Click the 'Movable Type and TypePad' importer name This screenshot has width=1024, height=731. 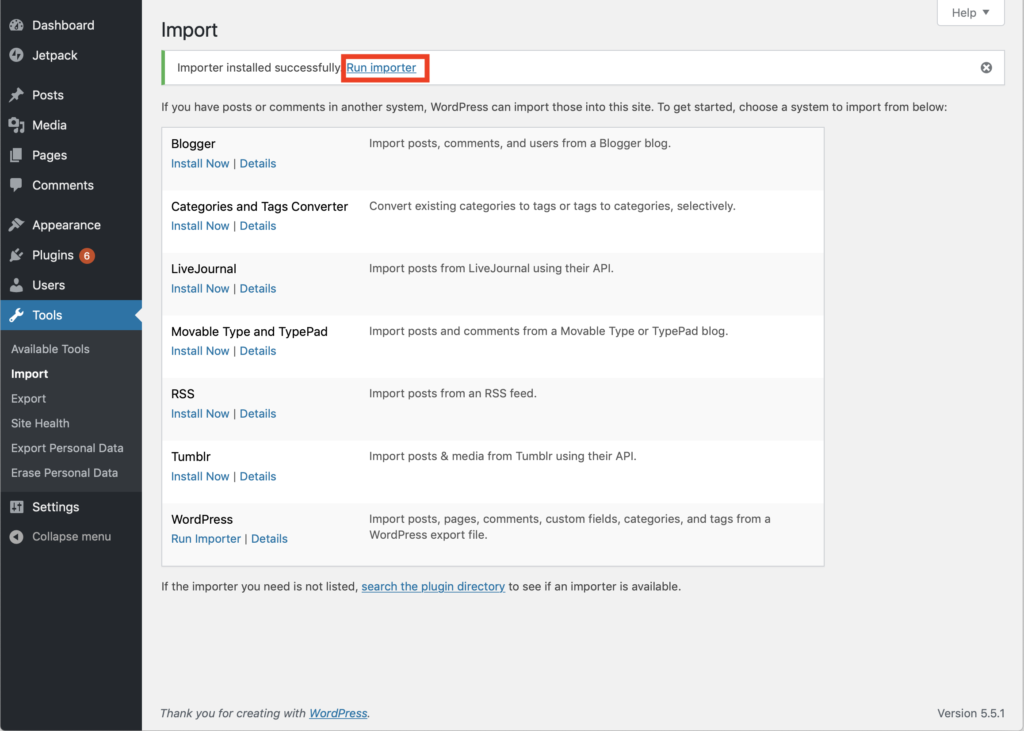pos(249,332)
